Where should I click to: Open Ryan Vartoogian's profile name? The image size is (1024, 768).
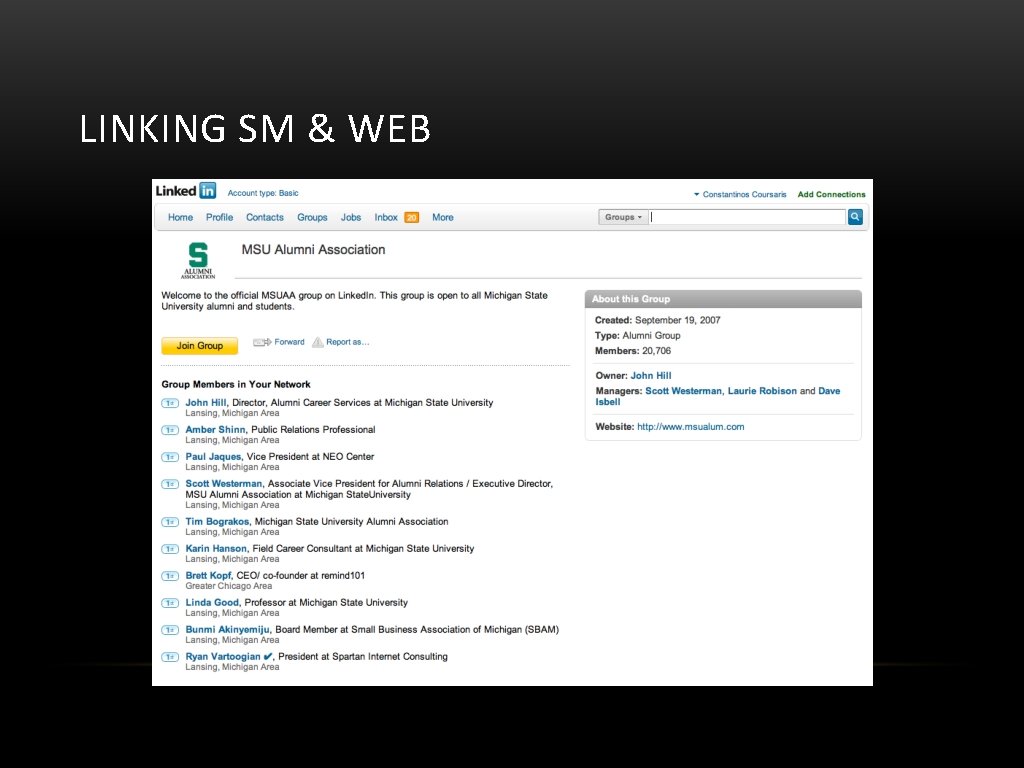click(223, 656)
